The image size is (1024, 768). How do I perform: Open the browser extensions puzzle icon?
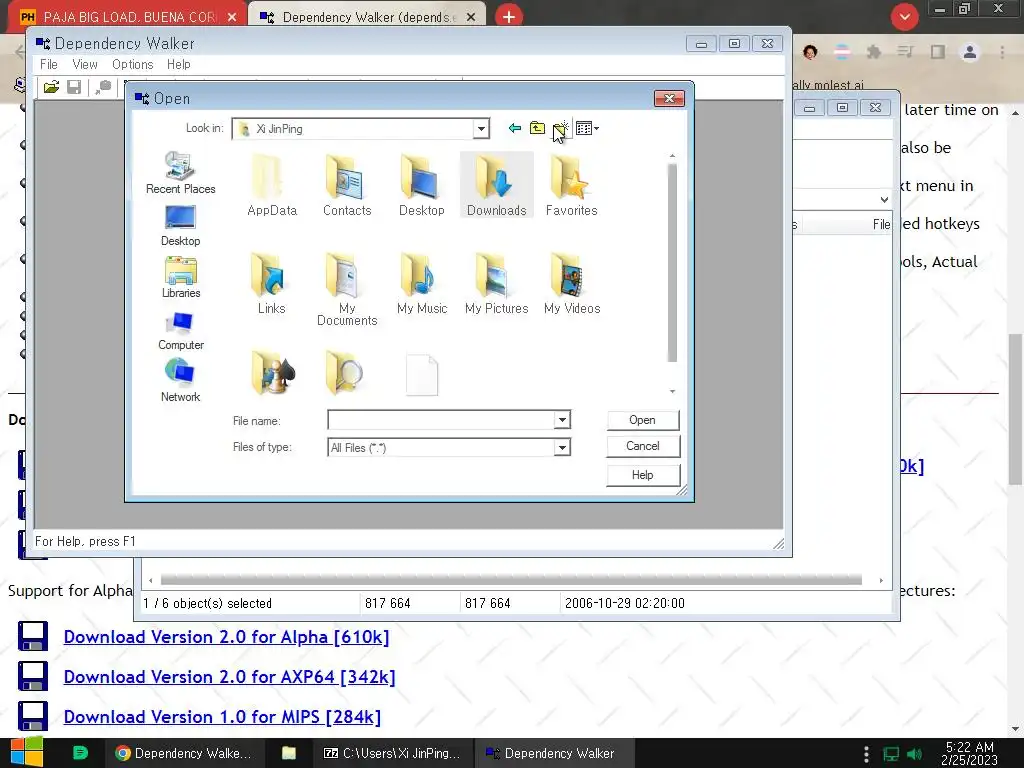pyautogui.click(x=873, y=52)
